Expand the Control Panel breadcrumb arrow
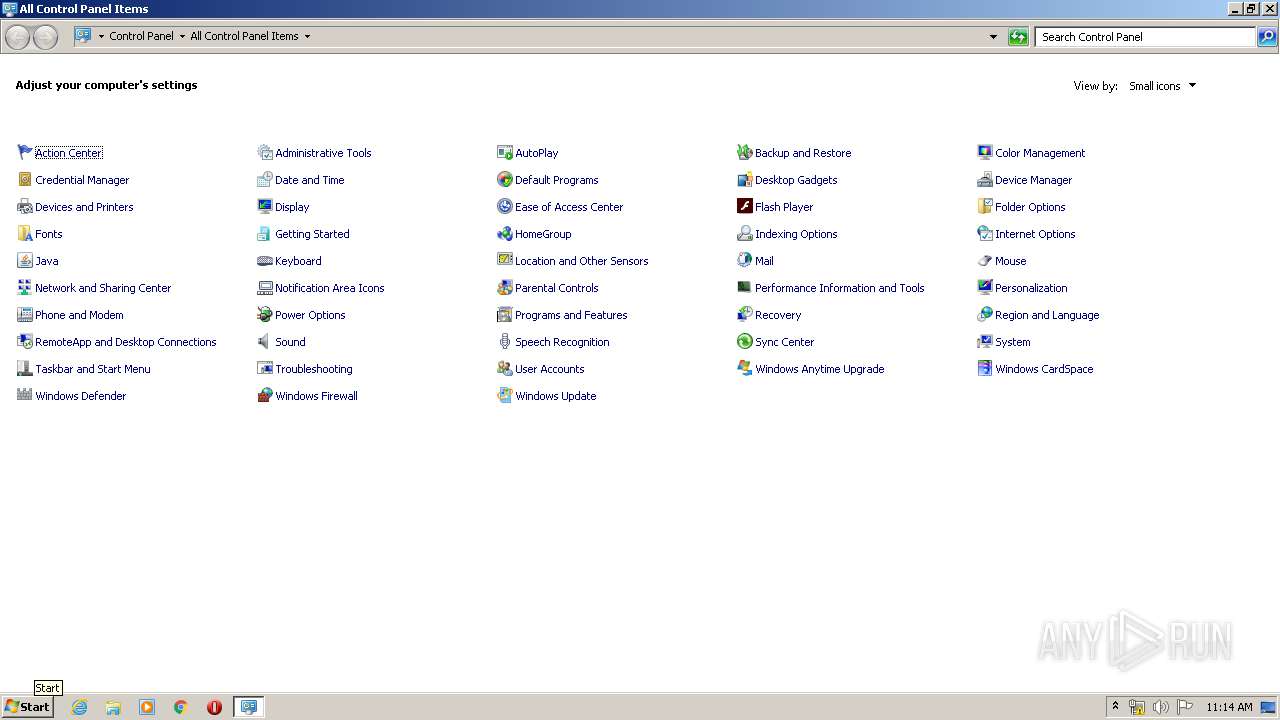 point(182,36)
